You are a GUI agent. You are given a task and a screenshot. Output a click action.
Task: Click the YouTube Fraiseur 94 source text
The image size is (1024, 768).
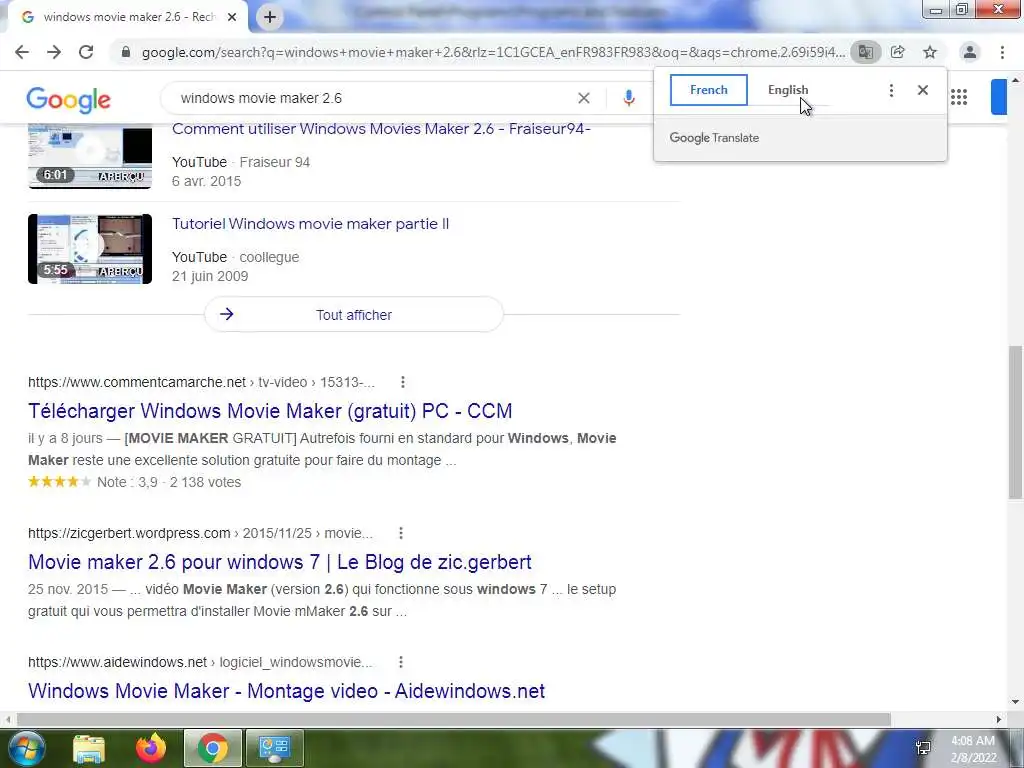tap(241, 162)
